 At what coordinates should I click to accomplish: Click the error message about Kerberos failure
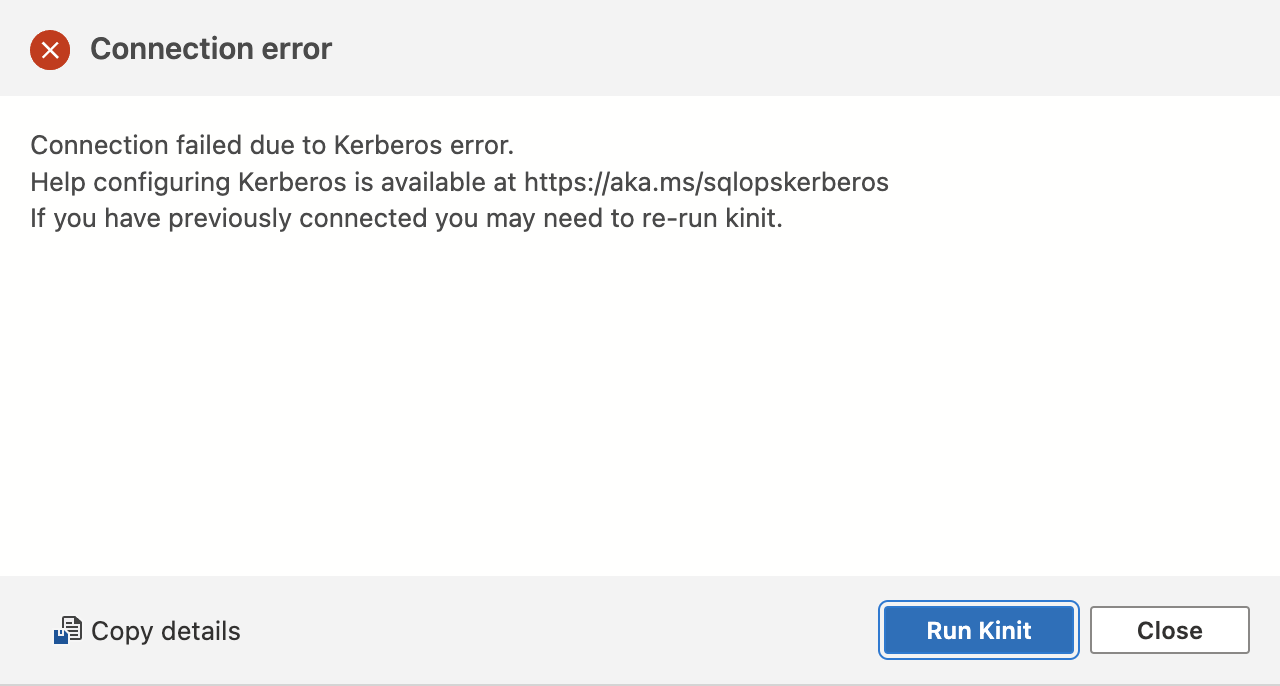tap(272, 145)
